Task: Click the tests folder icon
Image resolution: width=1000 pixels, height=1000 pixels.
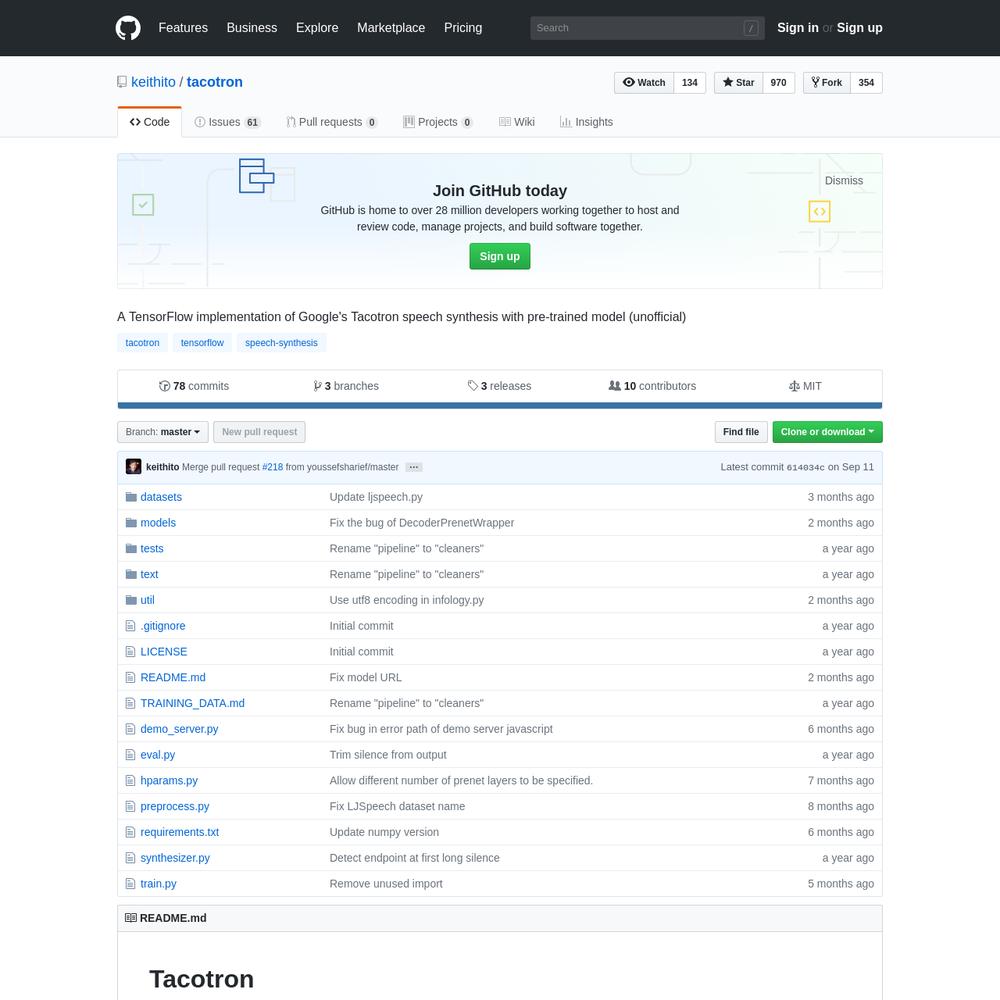Action: click(x=131, y=548)
